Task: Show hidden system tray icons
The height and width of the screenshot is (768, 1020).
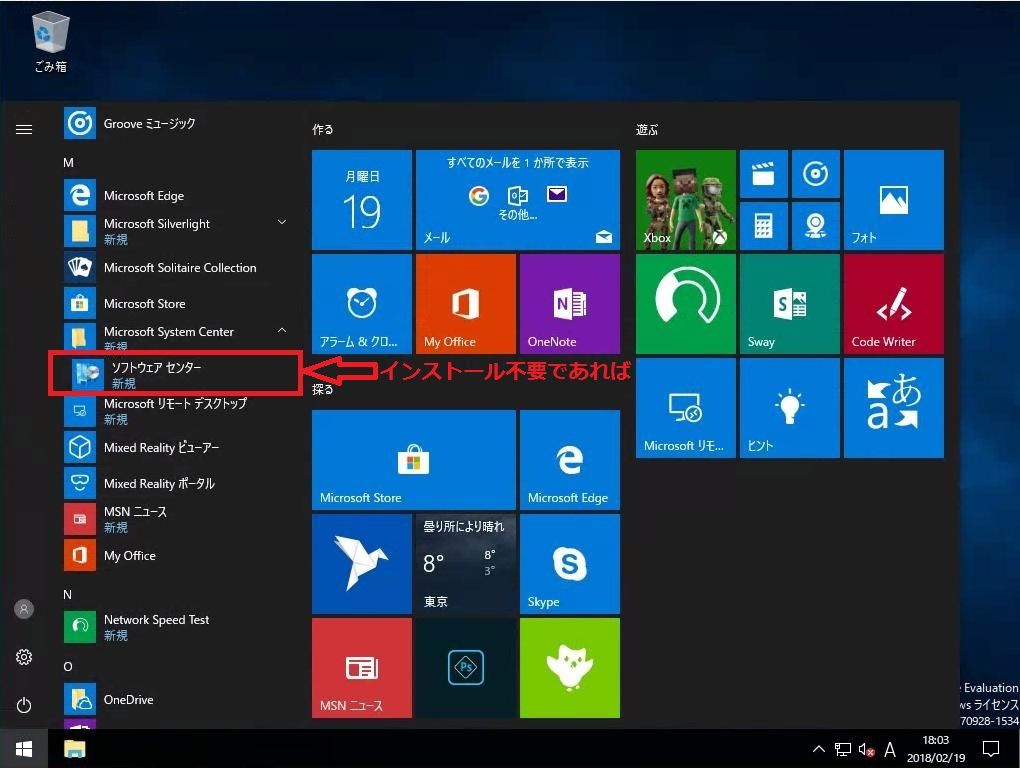Action: (819, 749)
